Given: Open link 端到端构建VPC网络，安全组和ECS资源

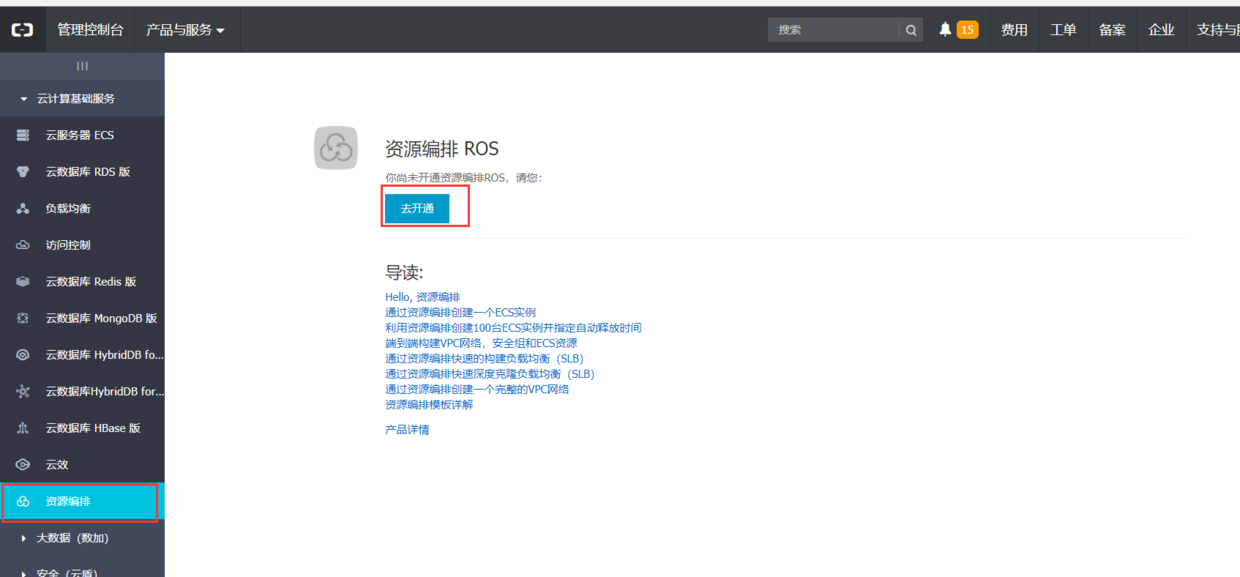Looking at the screenshot, I should [x=481, y=343].
